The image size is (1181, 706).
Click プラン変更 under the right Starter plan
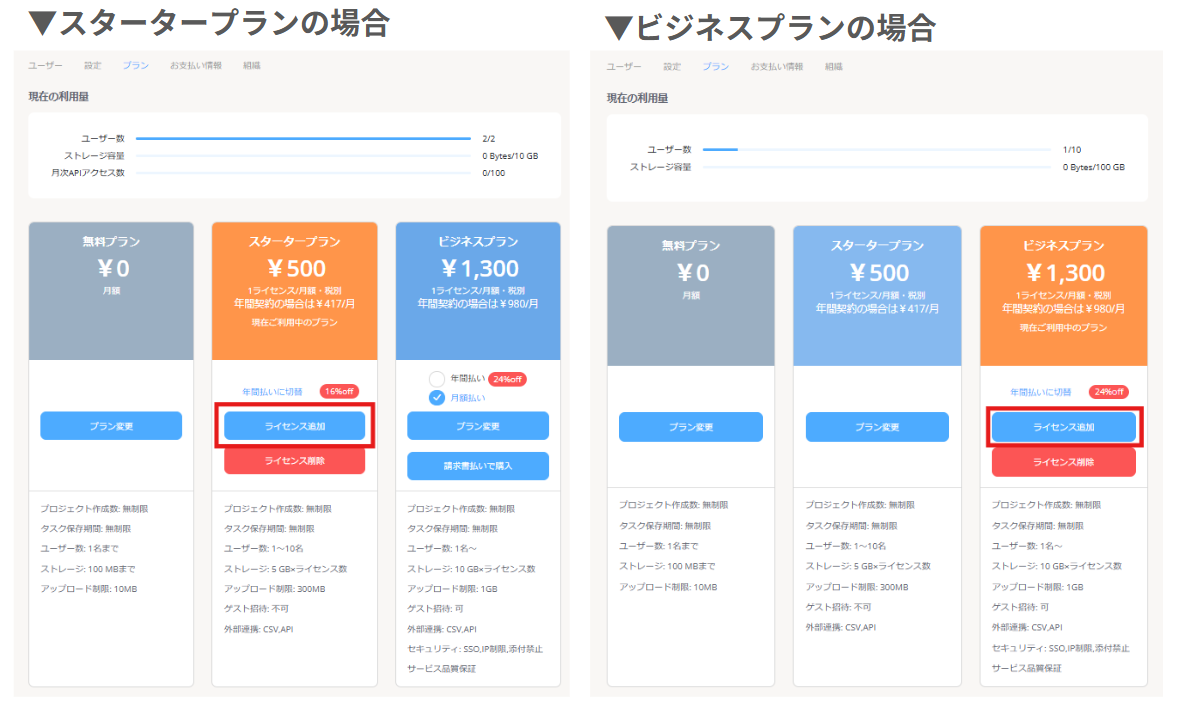[877, 427]
